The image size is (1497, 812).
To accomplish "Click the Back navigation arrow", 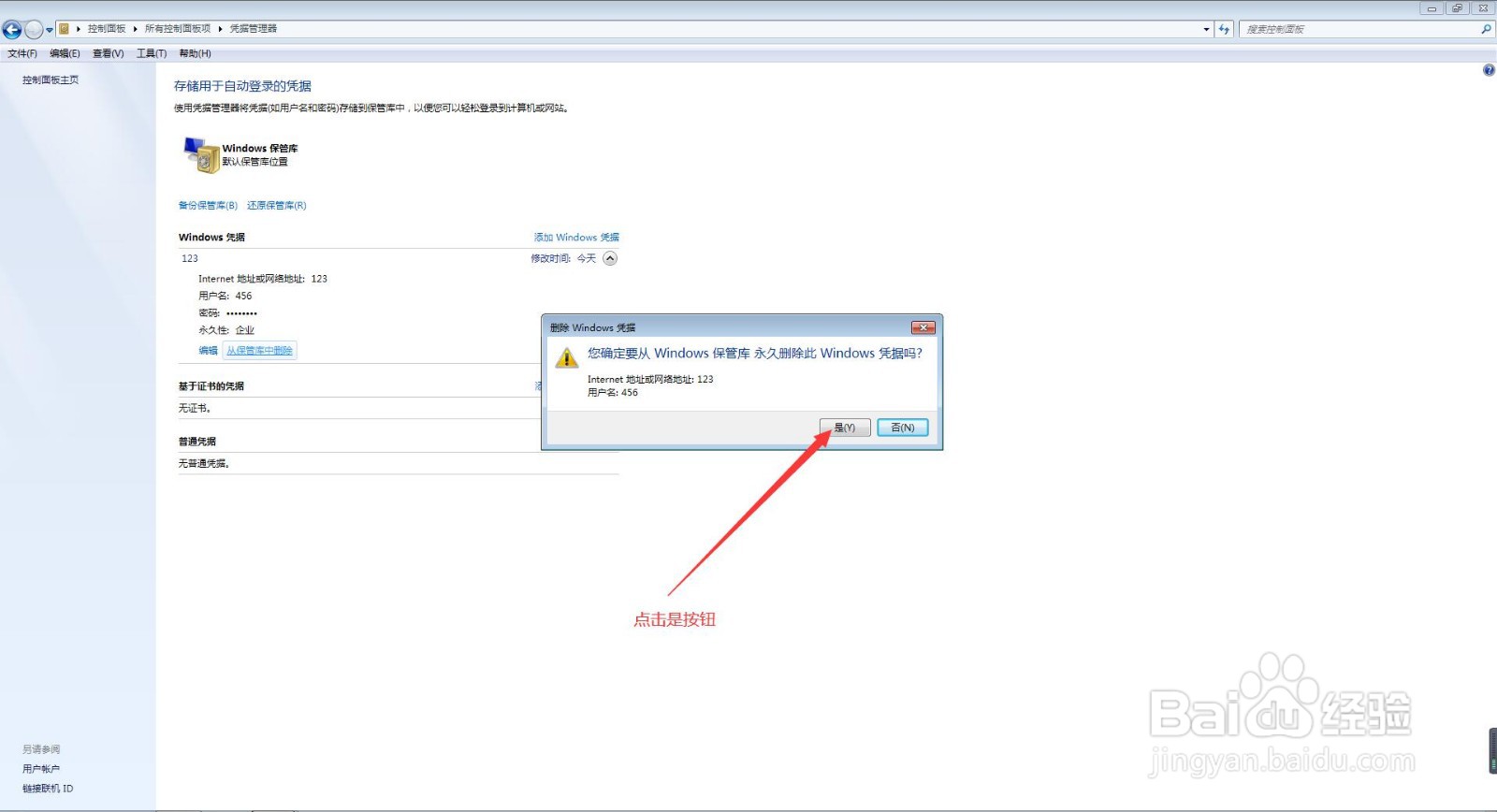I will coord(12,29).
